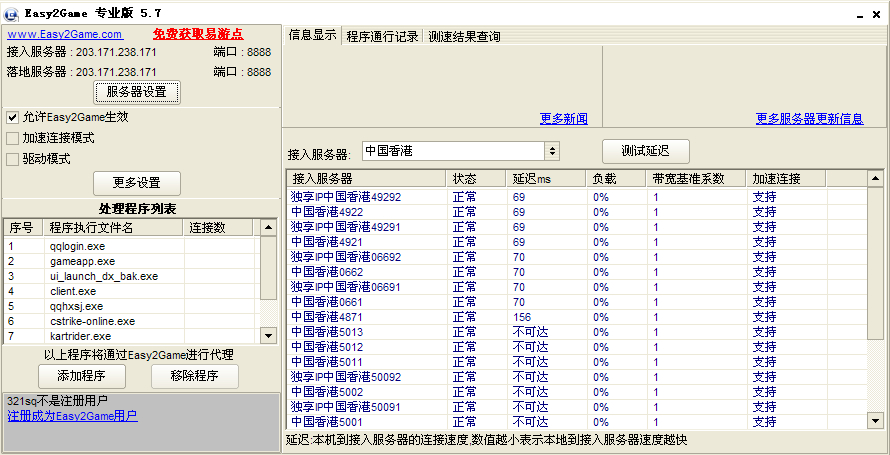Screen dimensions: 890x455
Task: Select server 独享IP中国香港49291
Action: pos(577,227)
